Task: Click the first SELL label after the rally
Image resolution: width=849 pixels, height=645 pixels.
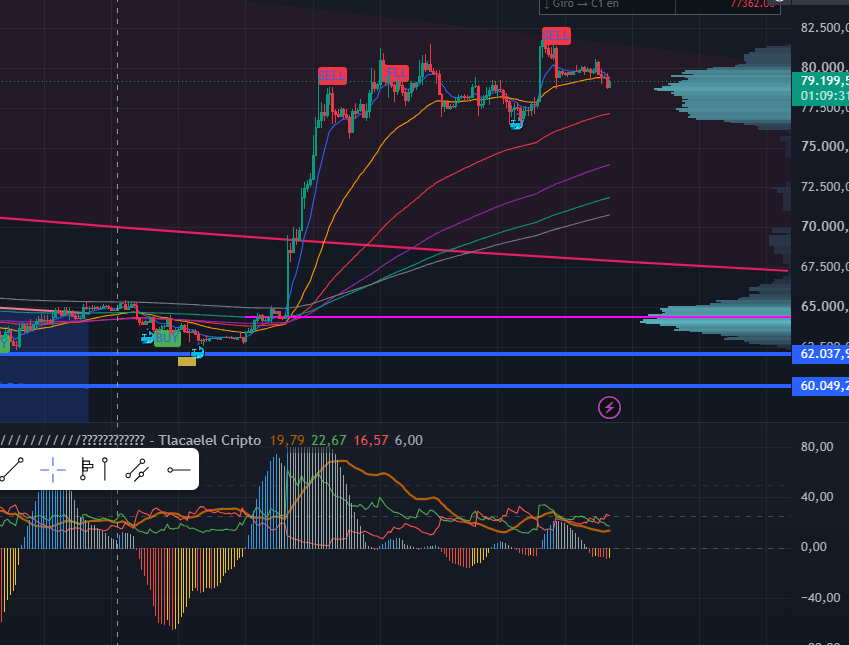Action: pos(332,76)
